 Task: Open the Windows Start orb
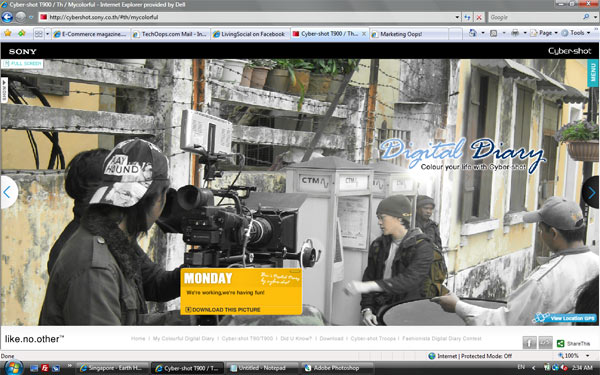[13, 368]
